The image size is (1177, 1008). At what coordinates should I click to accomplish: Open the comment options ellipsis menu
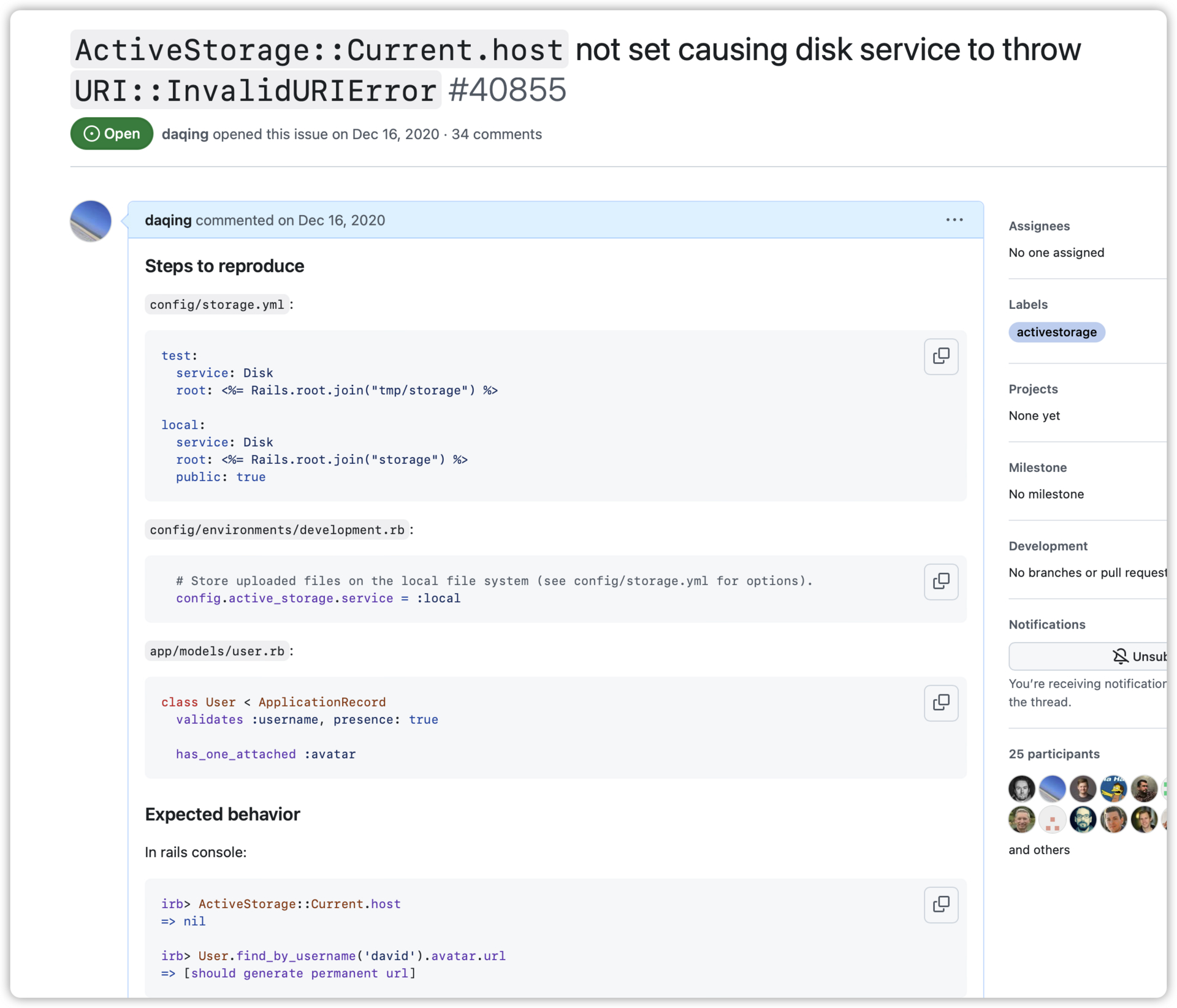pos(954,220)
